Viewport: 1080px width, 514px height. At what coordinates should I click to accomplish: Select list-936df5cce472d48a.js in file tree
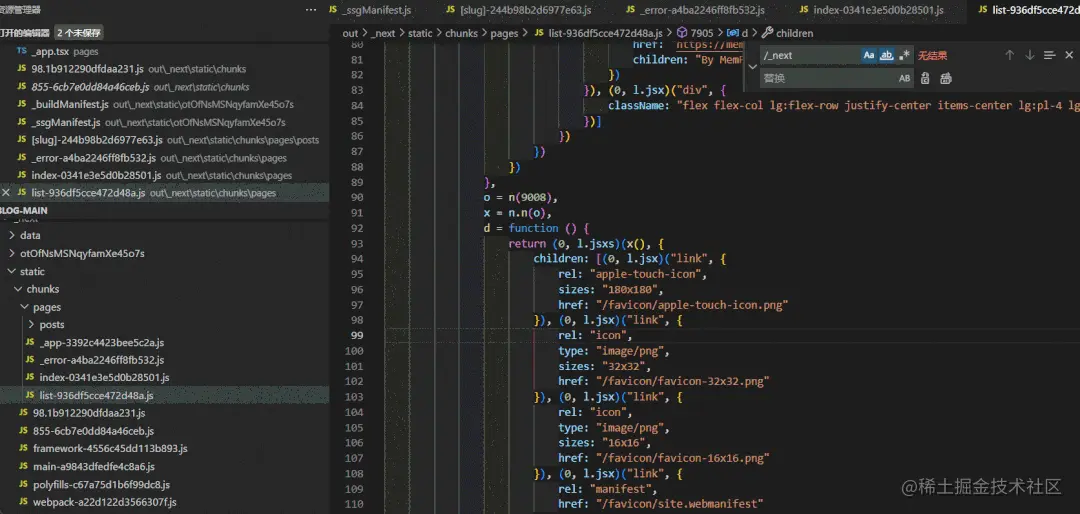point(96,395)
